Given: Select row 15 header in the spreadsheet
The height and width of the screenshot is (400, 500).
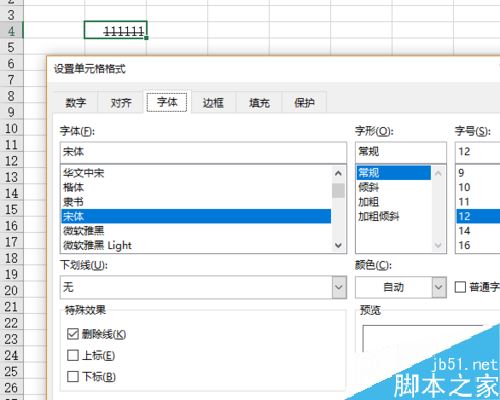Looking at the screenshot, I should coord(11,209).
